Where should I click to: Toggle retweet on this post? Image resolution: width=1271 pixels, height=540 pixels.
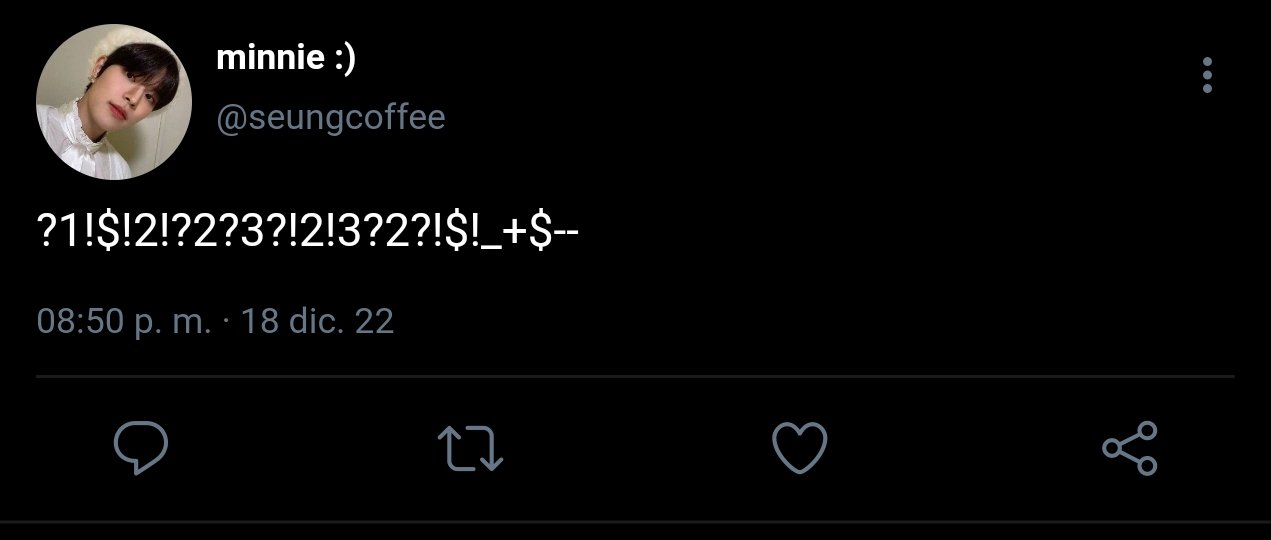(471, 447)
